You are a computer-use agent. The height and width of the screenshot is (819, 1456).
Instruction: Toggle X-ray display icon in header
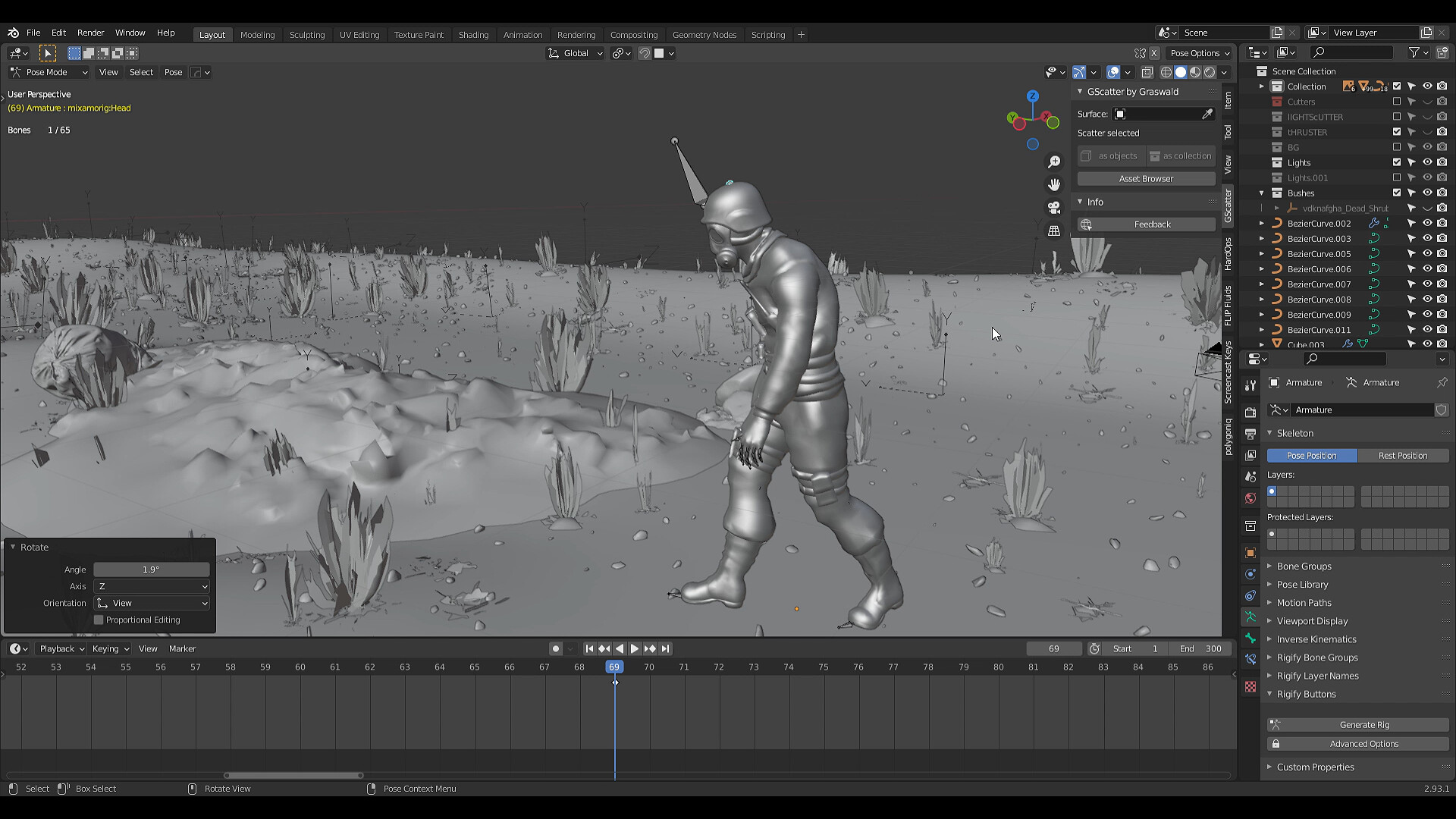click(1147, 73)
